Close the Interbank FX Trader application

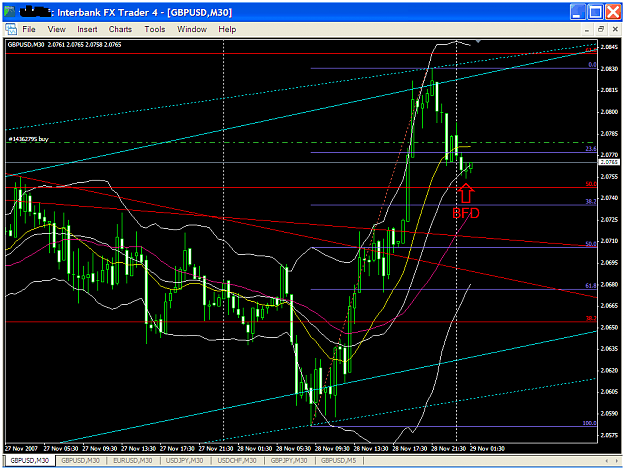pyautogui.click(x=613, y=12)
